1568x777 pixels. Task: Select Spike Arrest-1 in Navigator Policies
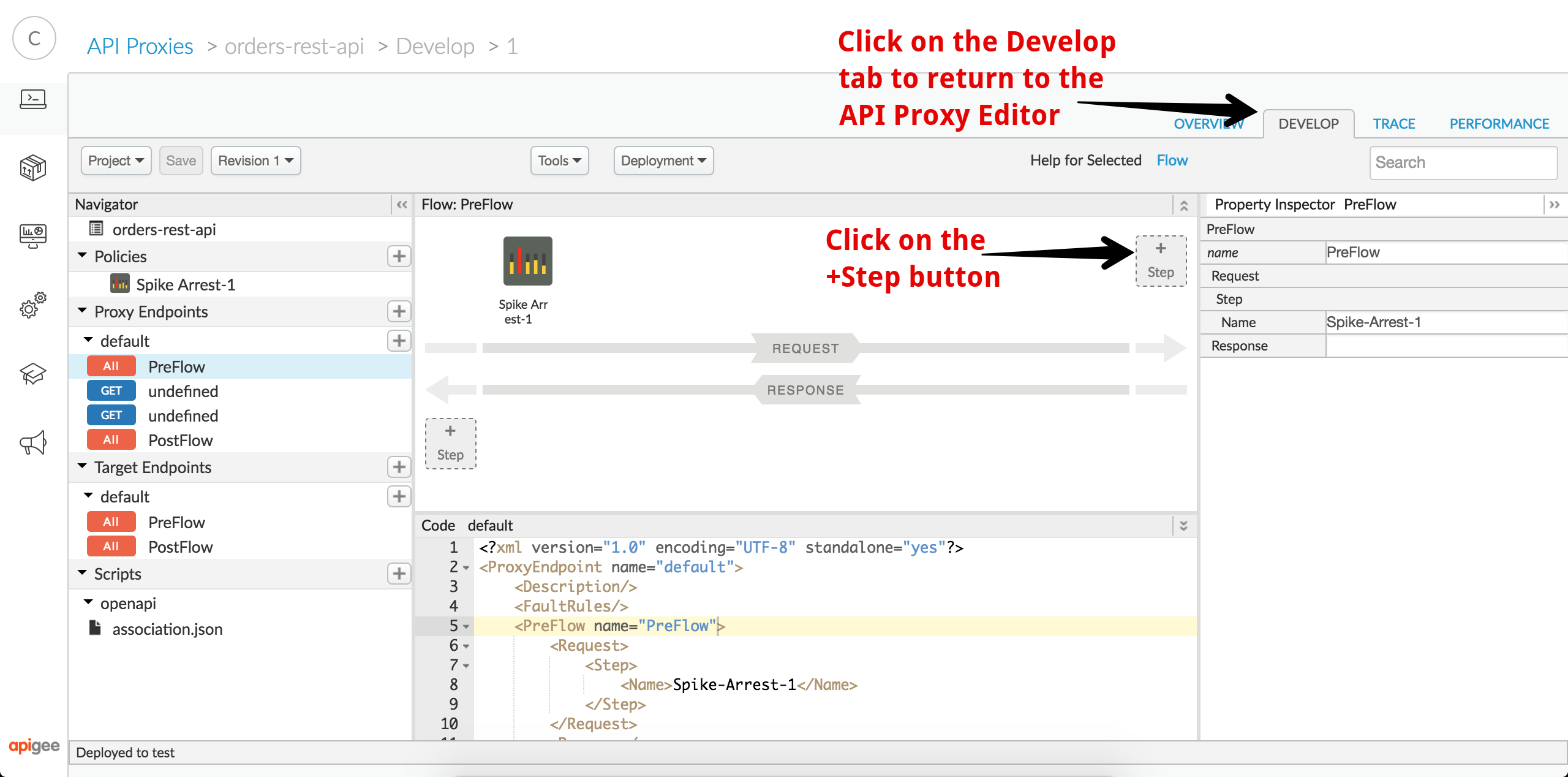pos(186,284)
